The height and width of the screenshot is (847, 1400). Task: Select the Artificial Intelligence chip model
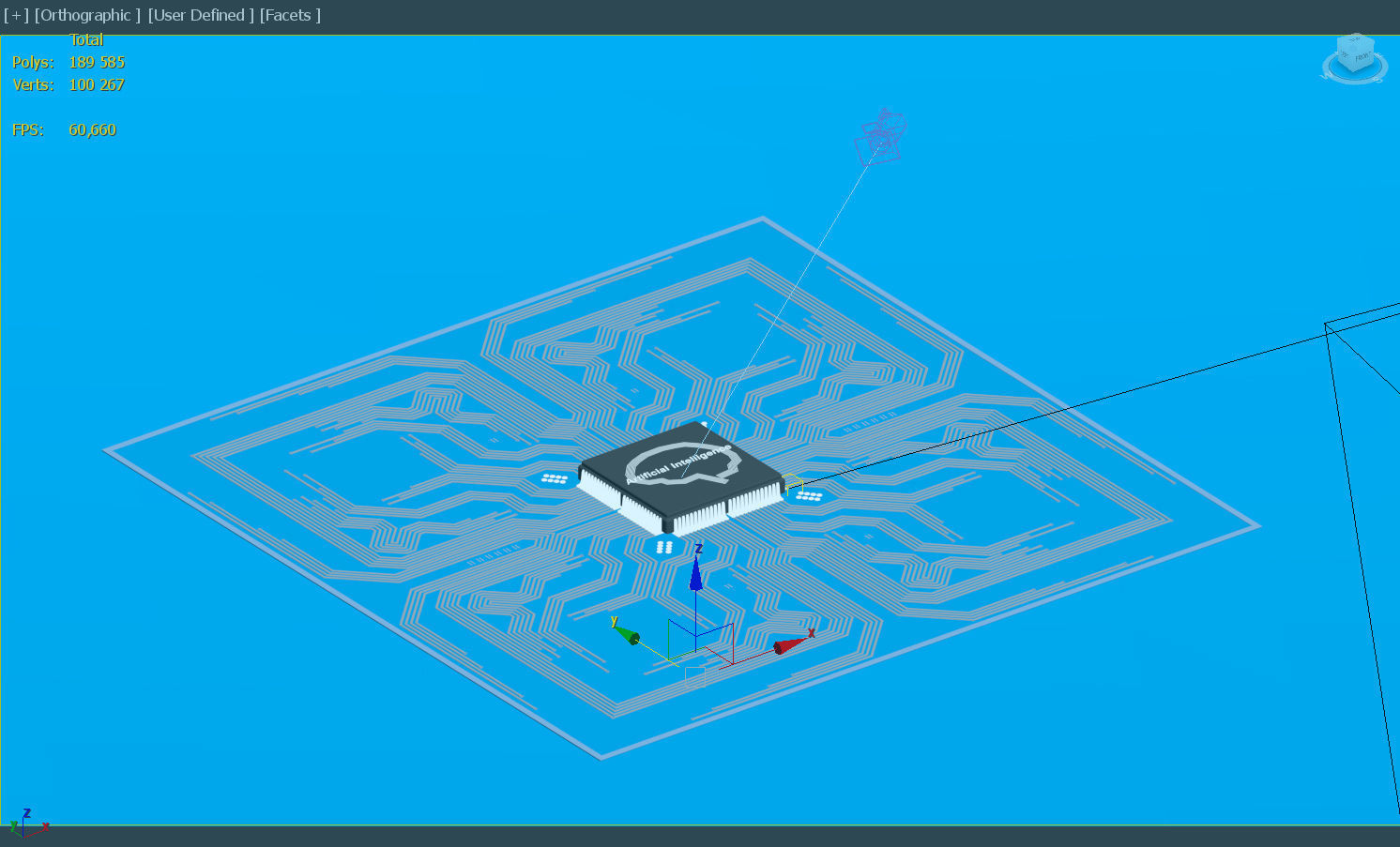point(681,478)
